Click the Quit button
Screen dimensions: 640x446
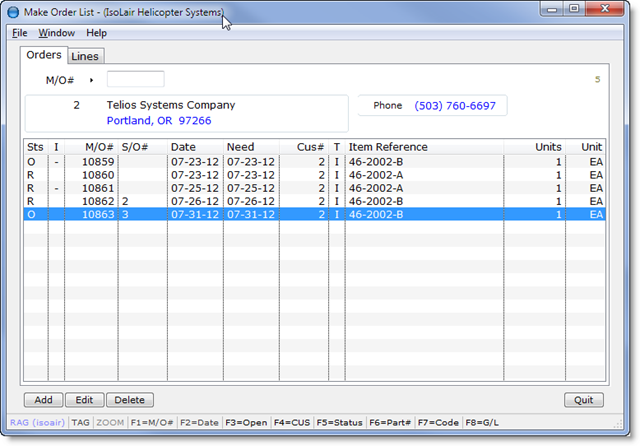[584, 400]
